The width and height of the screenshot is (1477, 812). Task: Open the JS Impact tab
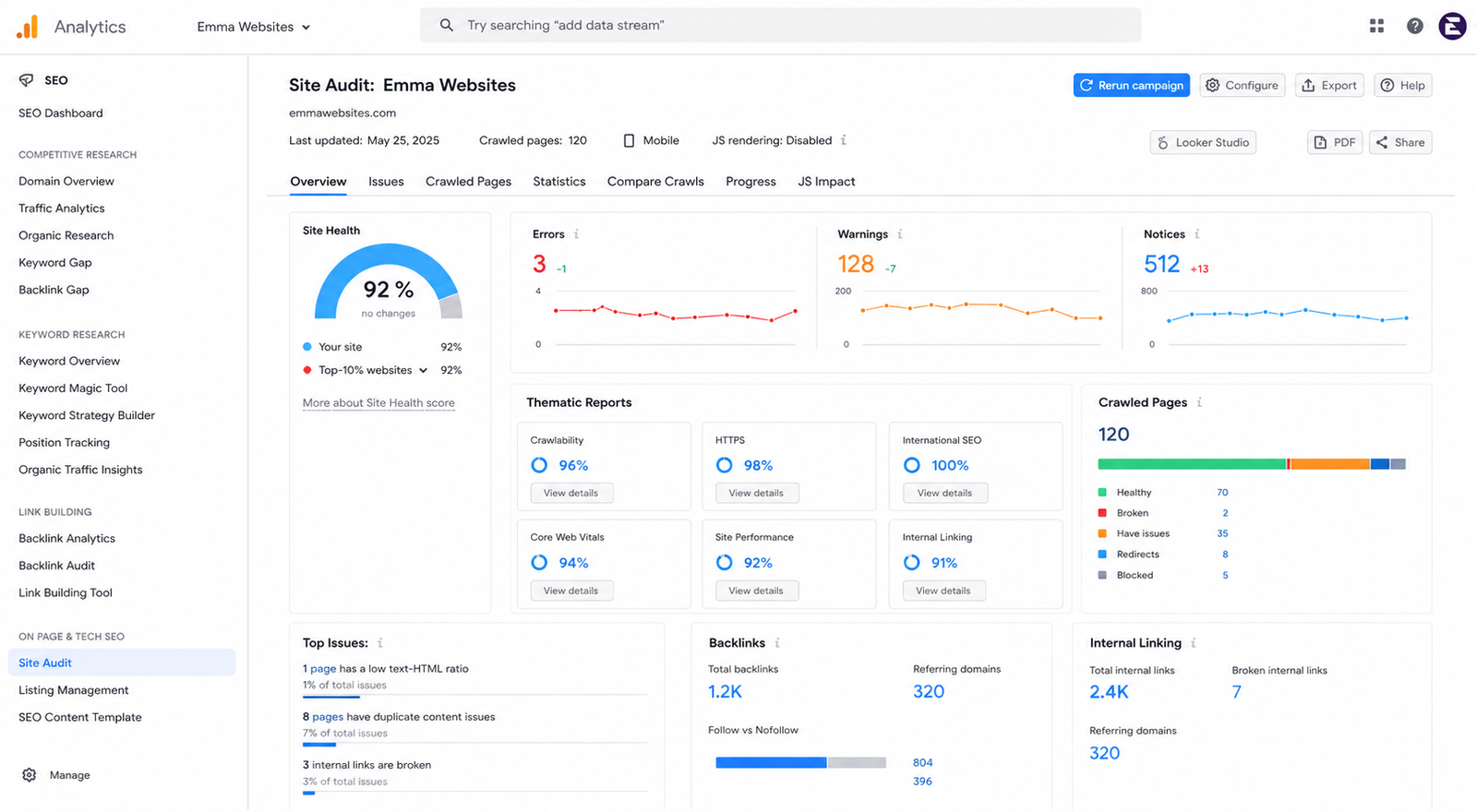pyautogui.click(x=826, y=182)
